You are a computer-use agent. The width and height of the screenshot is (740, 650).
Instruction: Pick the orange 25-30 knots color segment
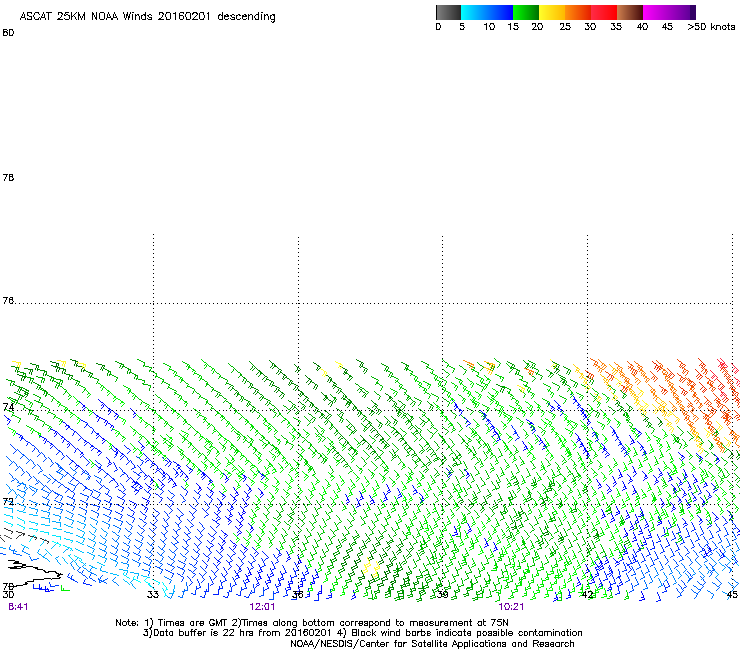pos(578,12)
